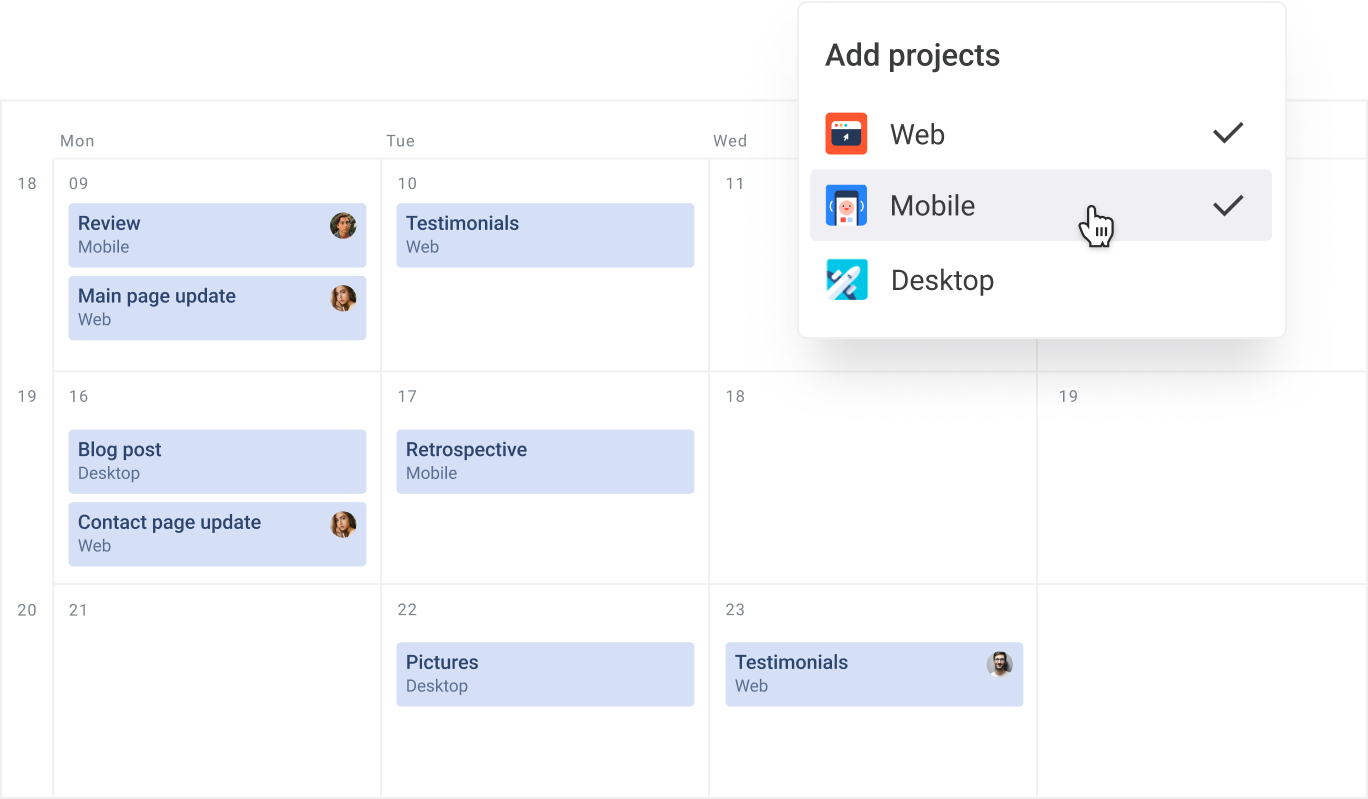Select the empty calendar cell for day 18
The image size is (1368, 799).
870,480
